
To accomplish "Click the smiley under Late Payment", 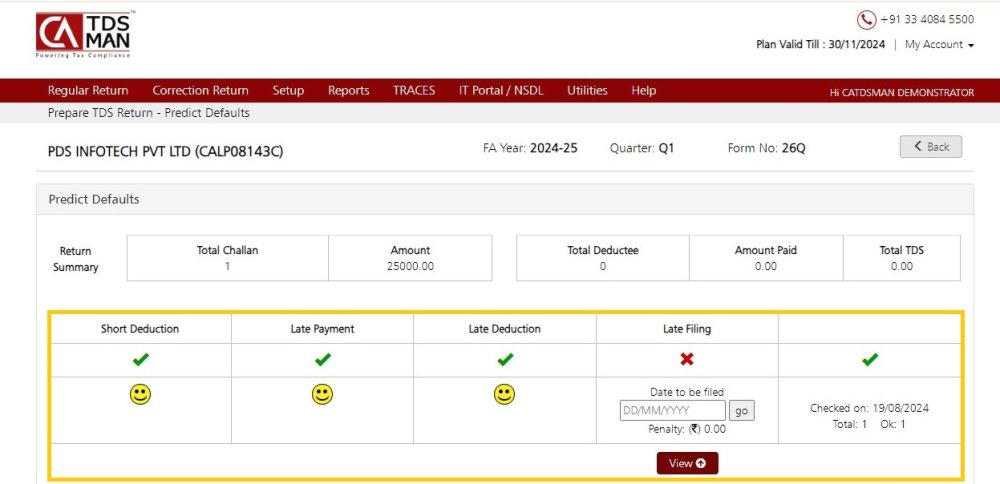I will point(323,395).
